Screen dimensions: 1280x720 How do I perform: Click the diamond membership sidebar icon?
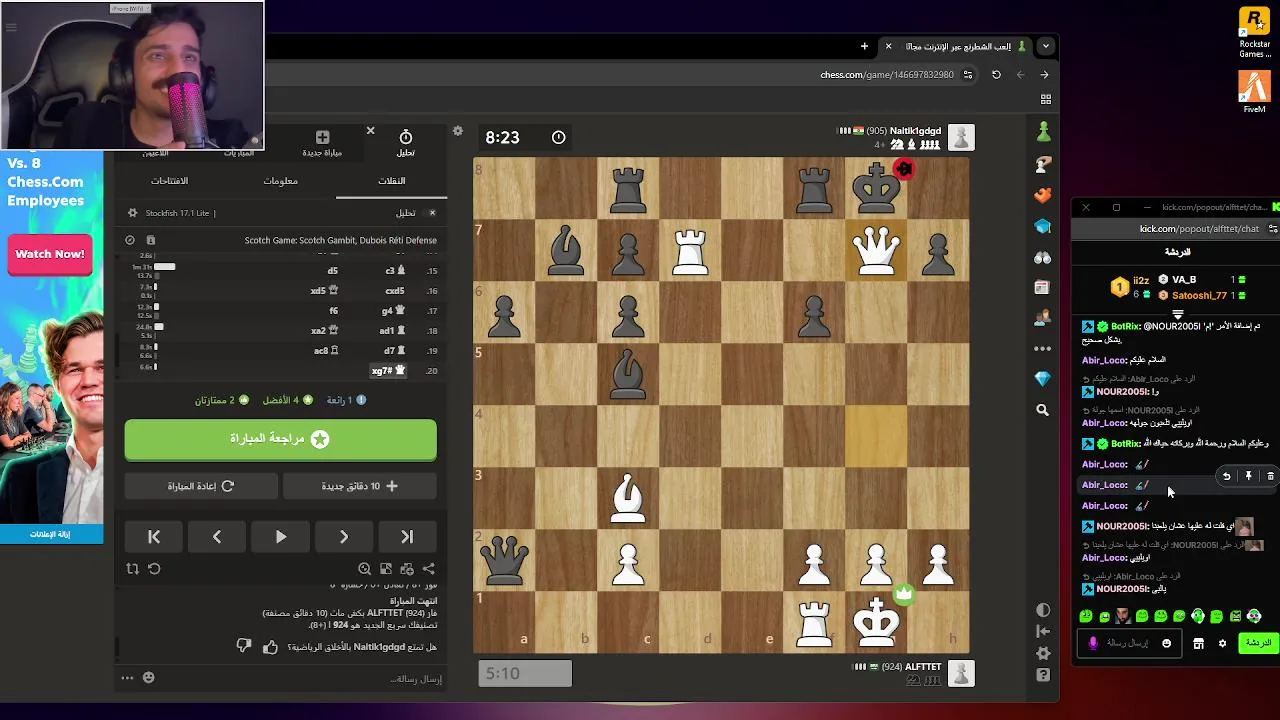pos(1043,379)
